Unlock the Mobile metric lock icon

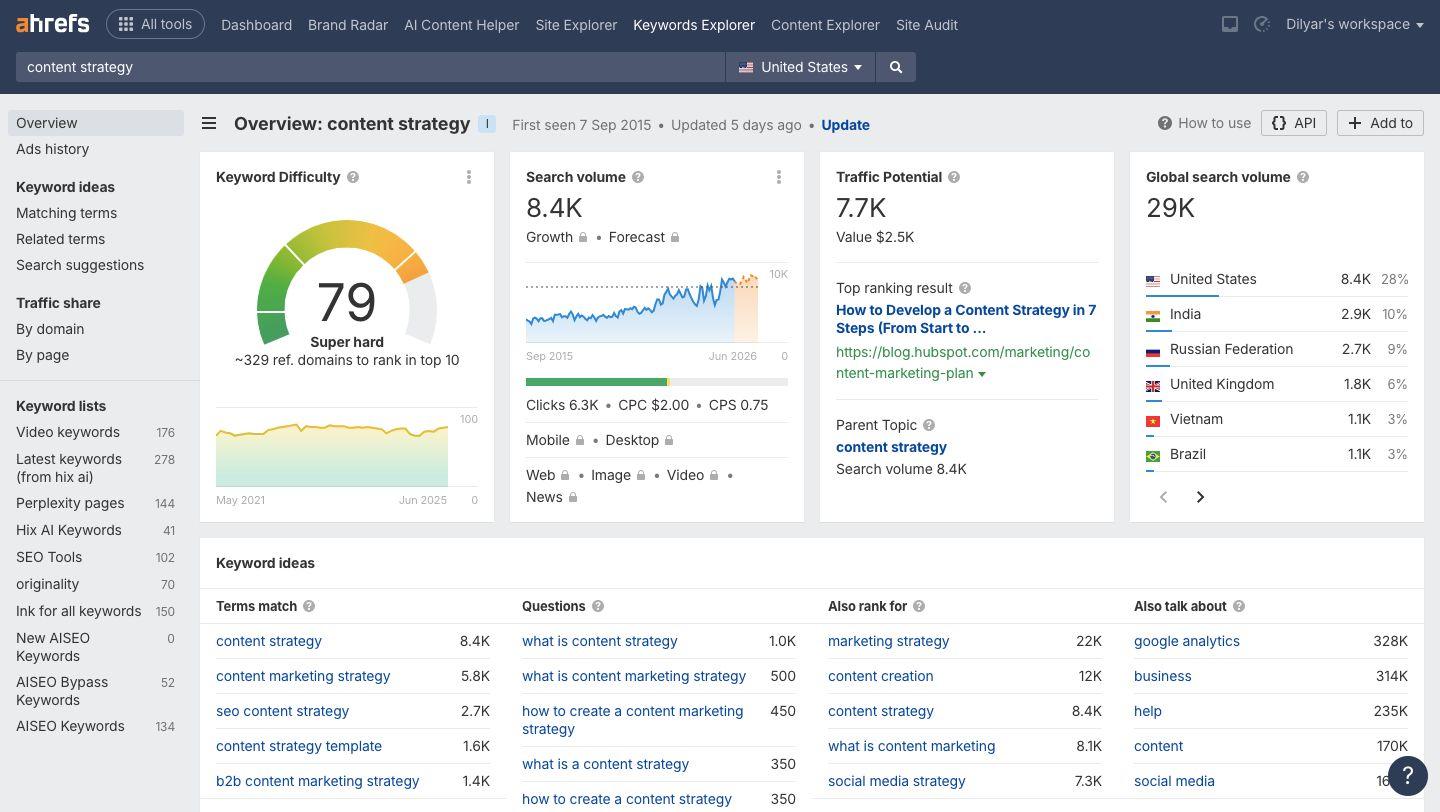[x=581, y=440]
